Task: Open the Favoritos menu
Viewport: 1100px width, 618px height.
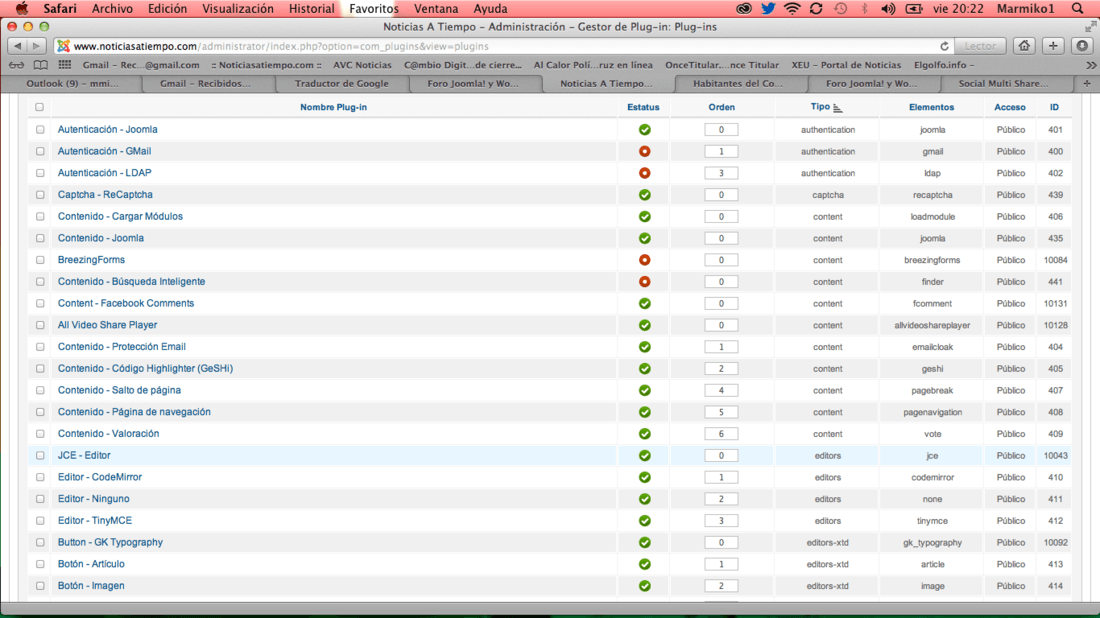Action: pyautogui.click(x=373, y=8)
